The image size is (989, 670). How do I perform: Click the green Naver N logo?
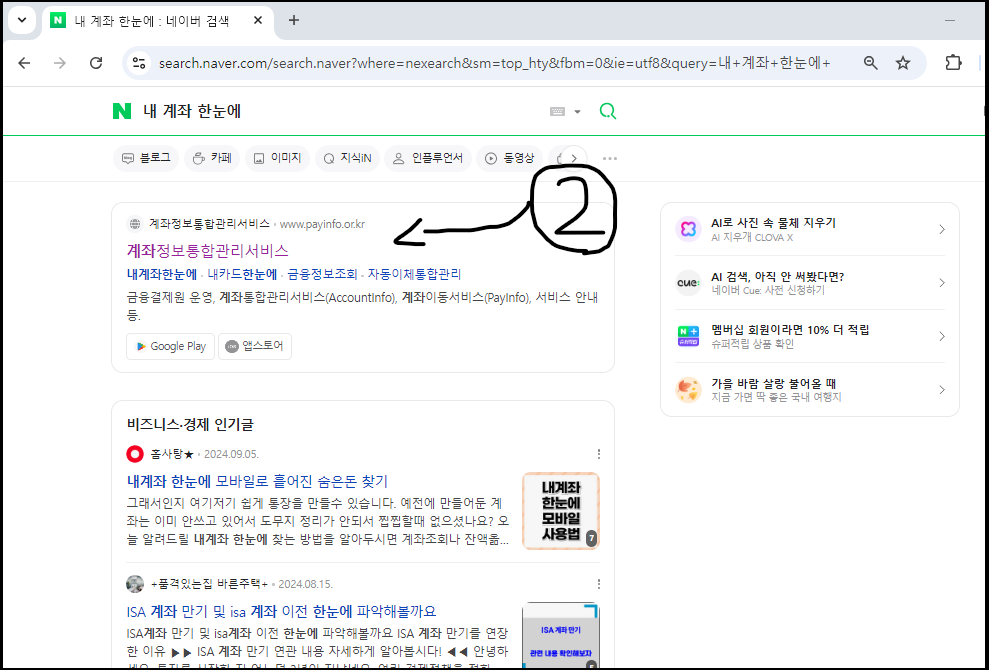(x=122, y=112)
